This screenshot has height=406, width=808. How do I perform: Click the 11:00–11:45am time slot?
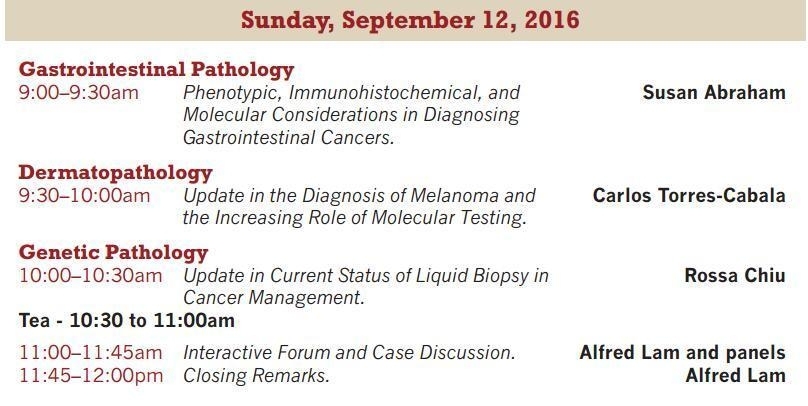coord(90,353)
